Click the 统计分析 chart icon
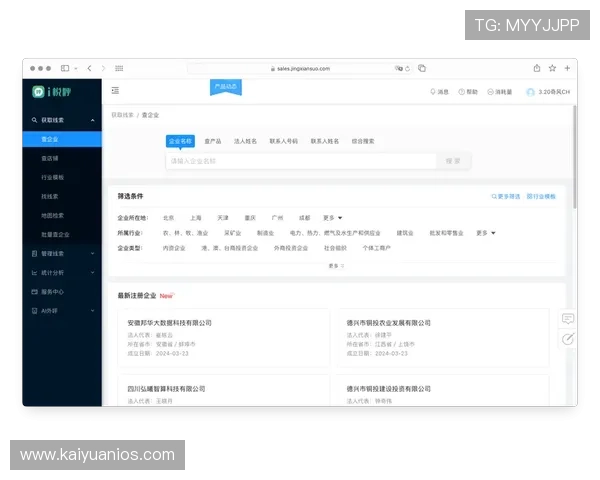This screenshot has height=480, width=600. pyautogui.click(x=34, y=273)
